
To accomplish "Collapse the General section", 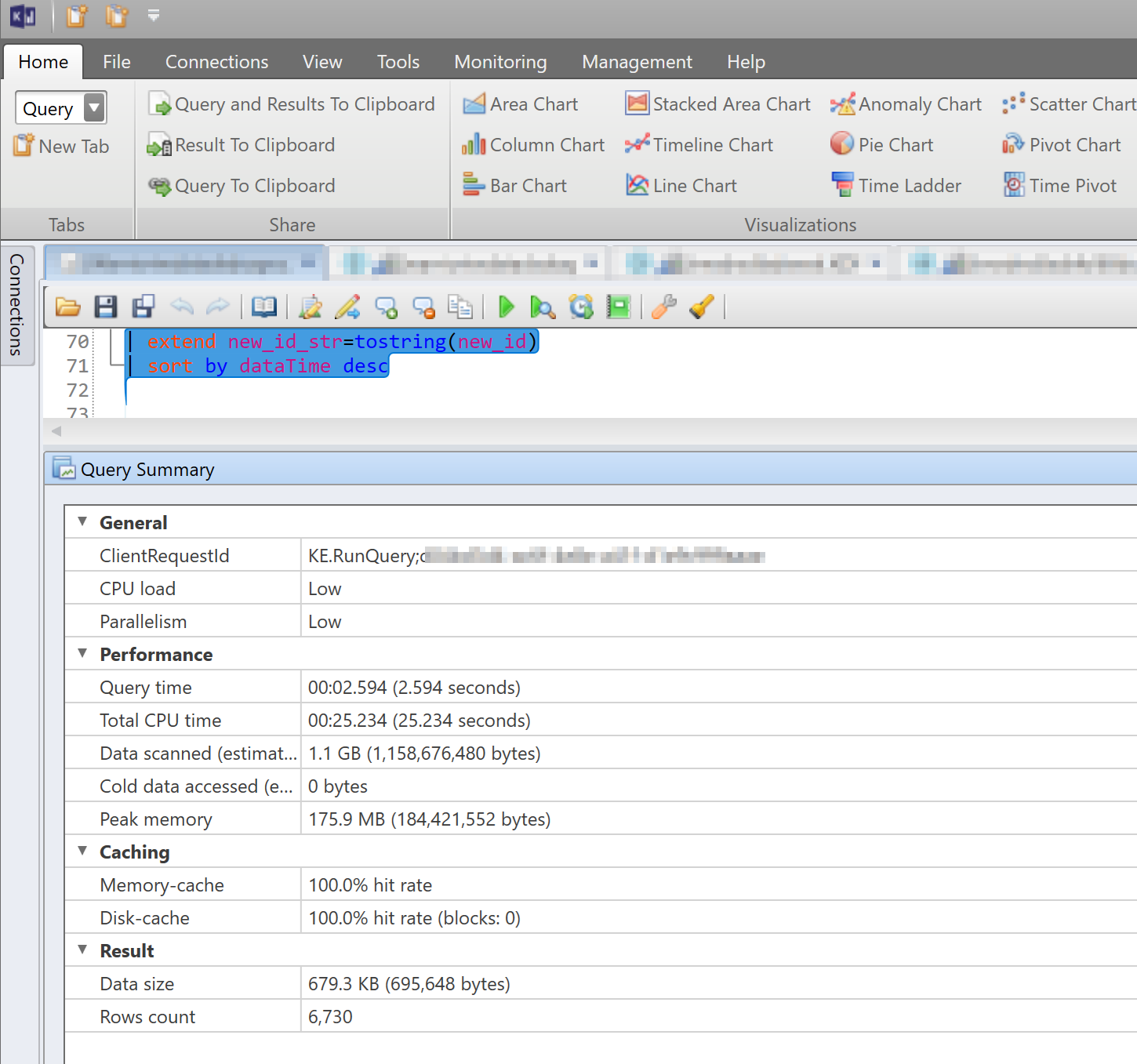I will coord(82,521).
